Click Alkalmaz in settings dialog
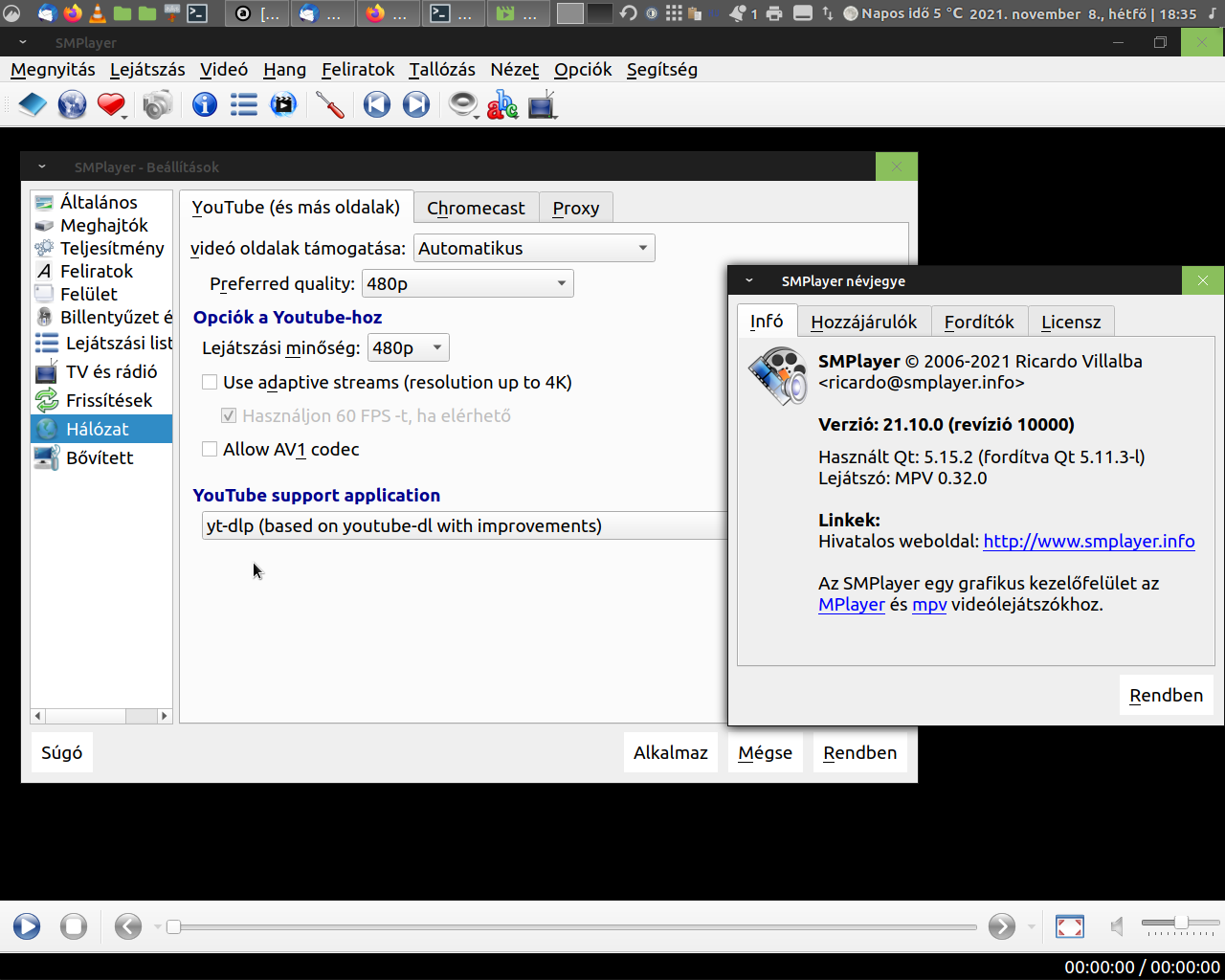The width and height of the screenshot is (1225, 980). tap(671, 752)
